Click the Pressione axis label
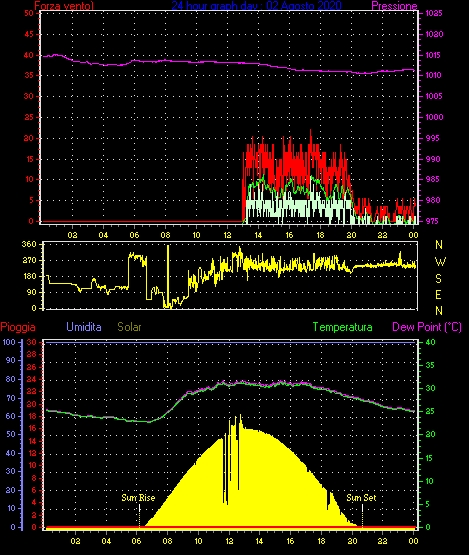This screenshot has height=555, width=469. (x=394, y=6)
